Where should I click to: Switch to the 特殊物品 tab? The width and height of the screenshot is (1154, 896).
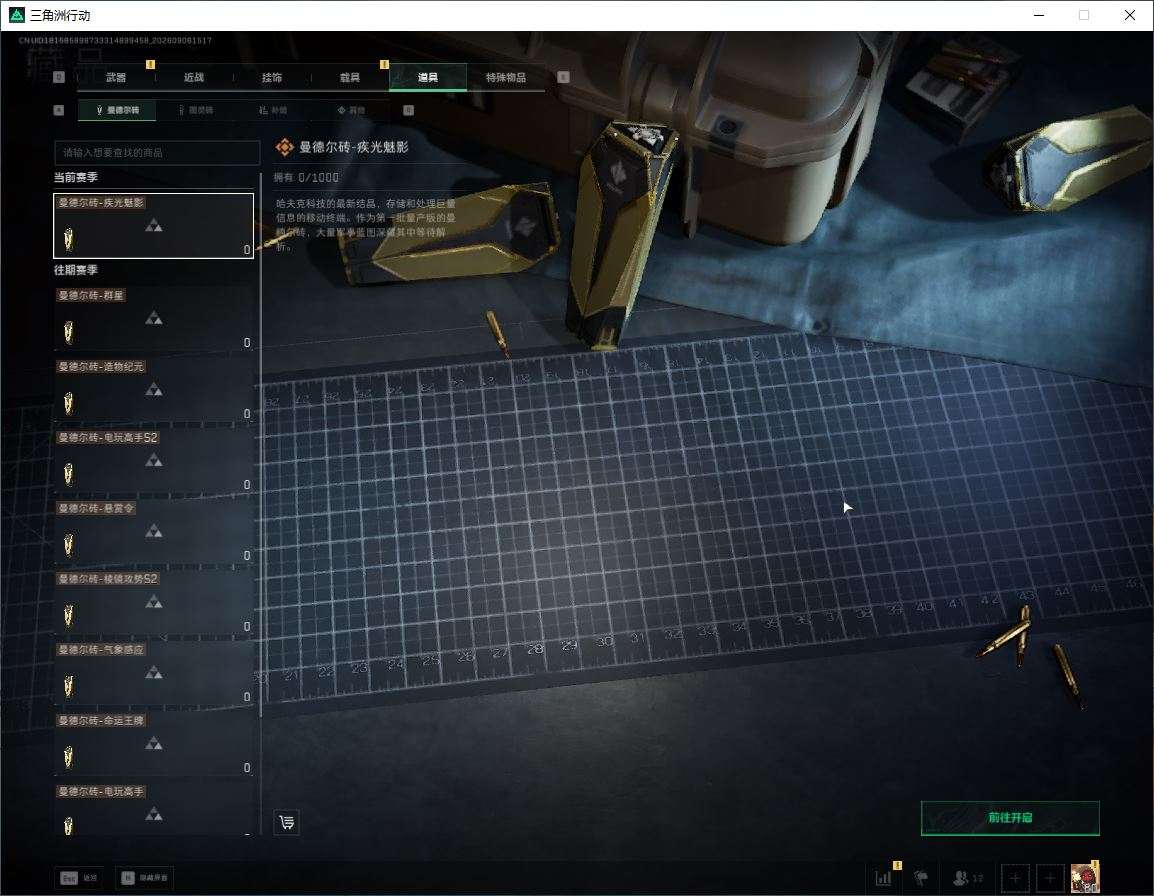tap(506, 77)
